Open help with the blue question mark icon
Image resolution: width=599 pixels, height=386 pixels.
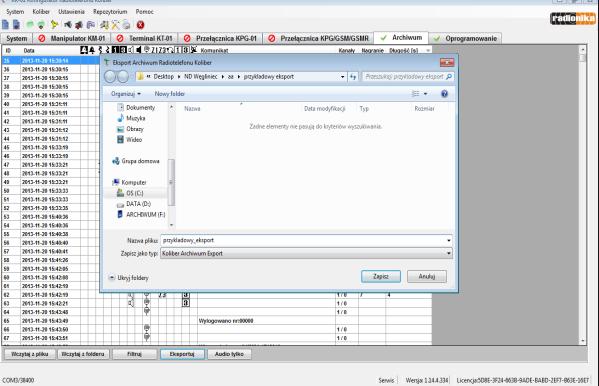(x=444, y=94)
